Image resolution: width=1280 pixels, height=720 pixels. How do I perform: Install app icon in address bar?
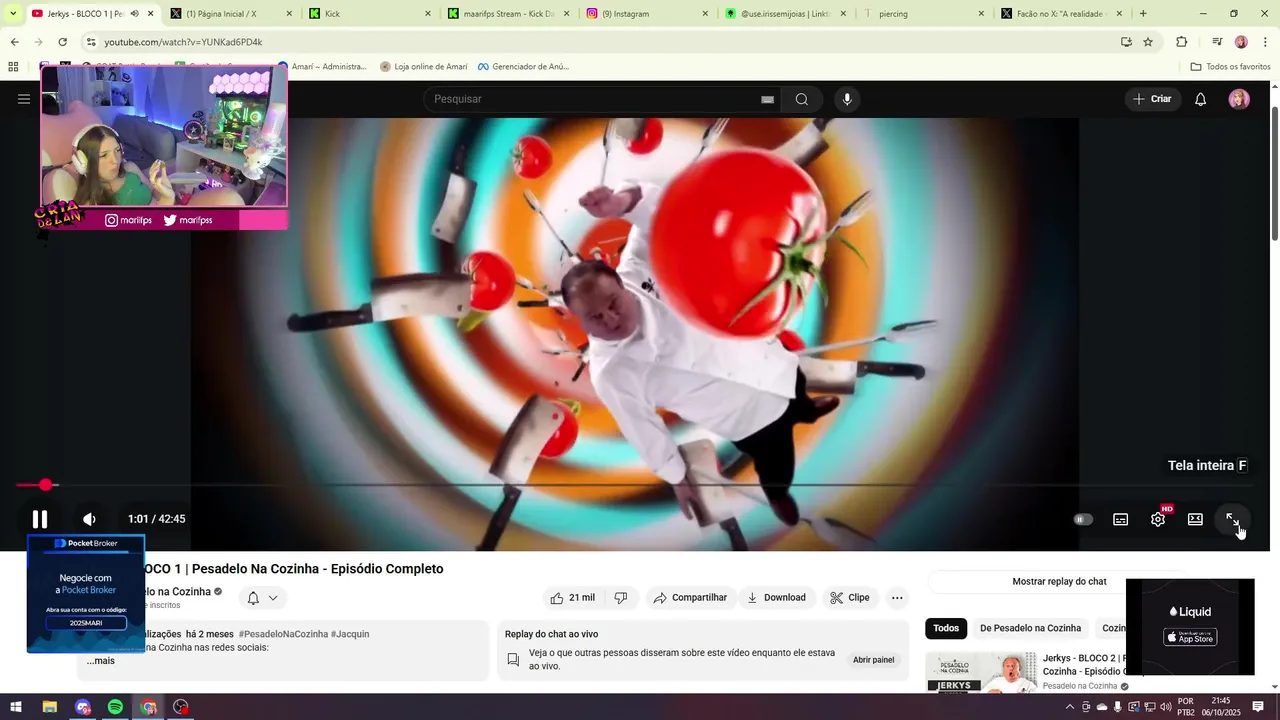point(1126,42)
